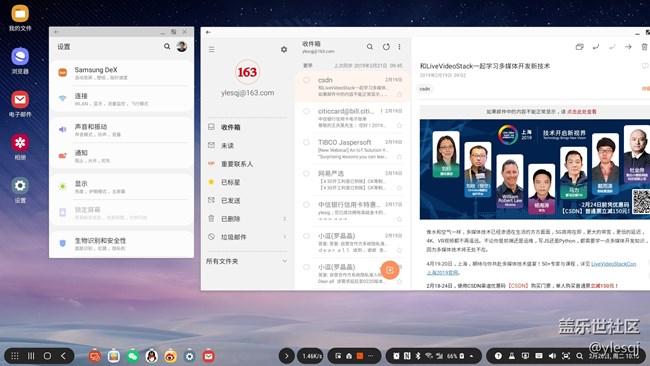This screenshot has width=650, height=366.
Task: Open the email app hamburger menu
Action: tap(211, 49)
